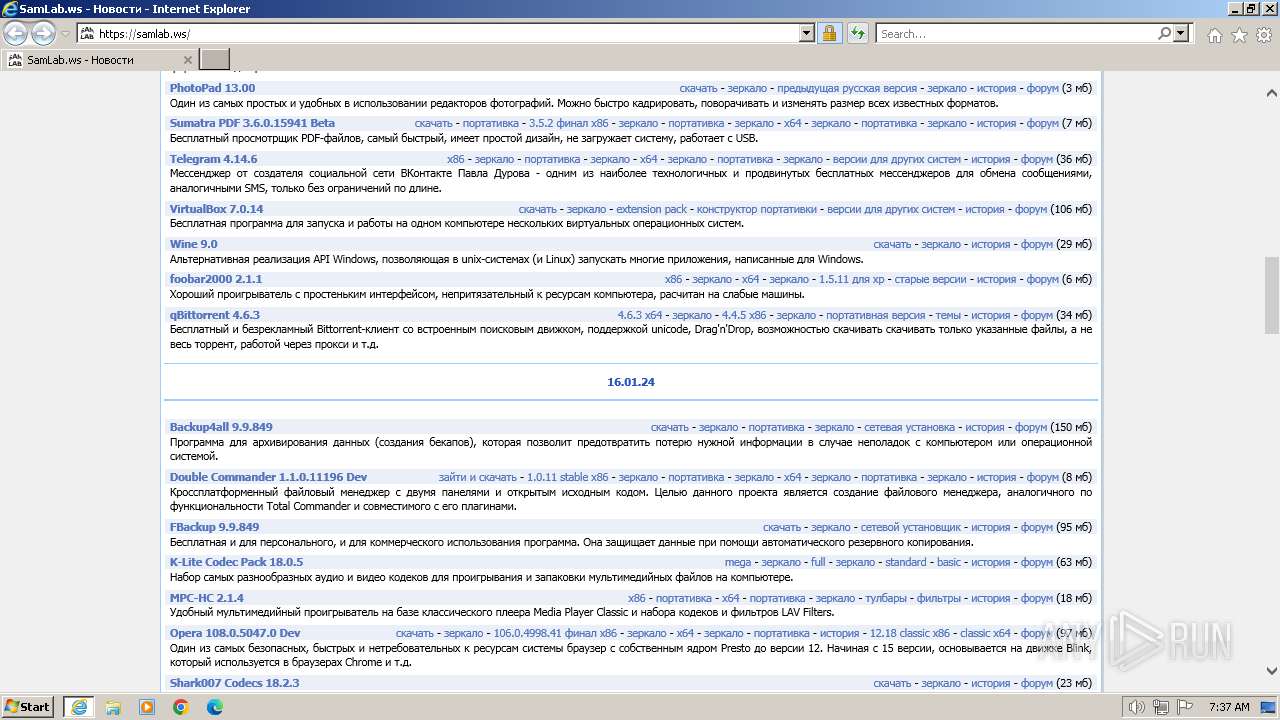The height and width of the screenshot is (720, 1280).
Task: Click standard link in K-Lite row
Action: [x=905, y=562]
